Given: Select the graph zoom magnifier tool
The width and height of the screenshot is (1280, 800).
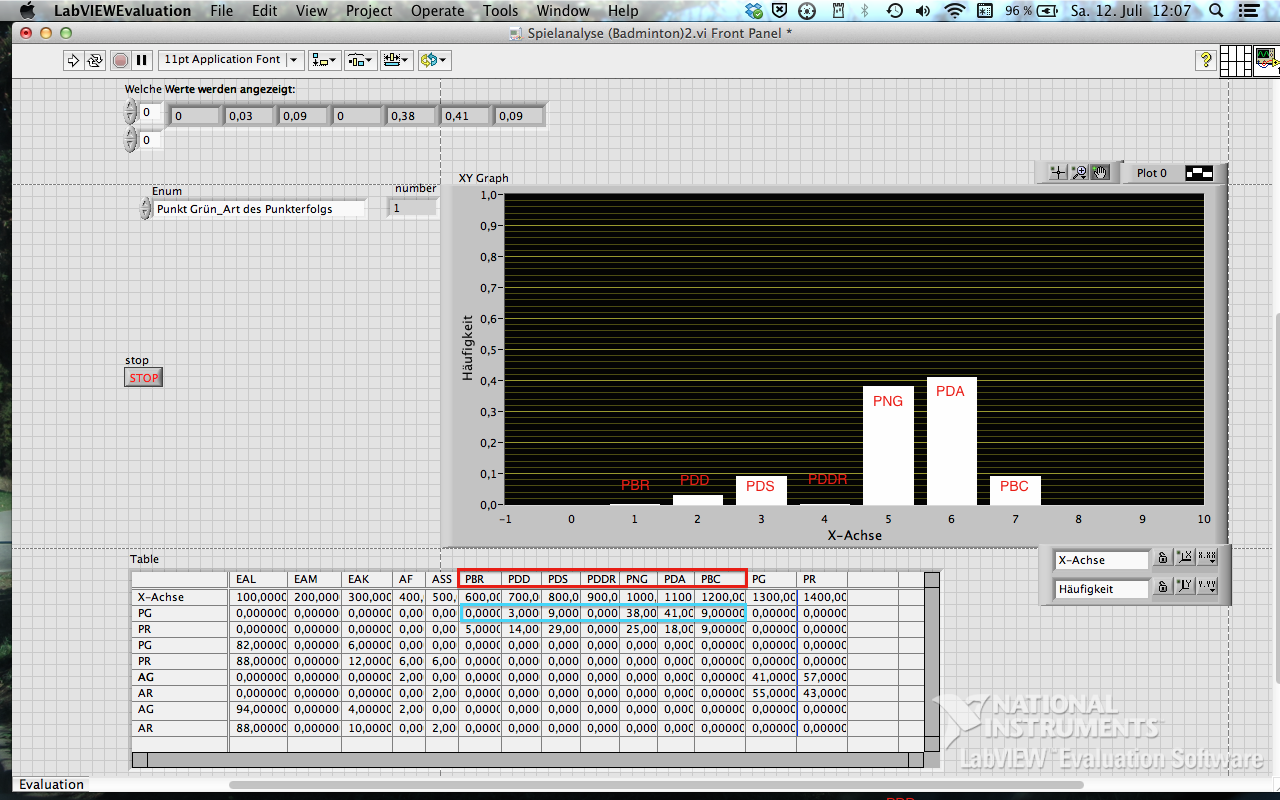Looking at the screenshot, I should coord(1079,173).
